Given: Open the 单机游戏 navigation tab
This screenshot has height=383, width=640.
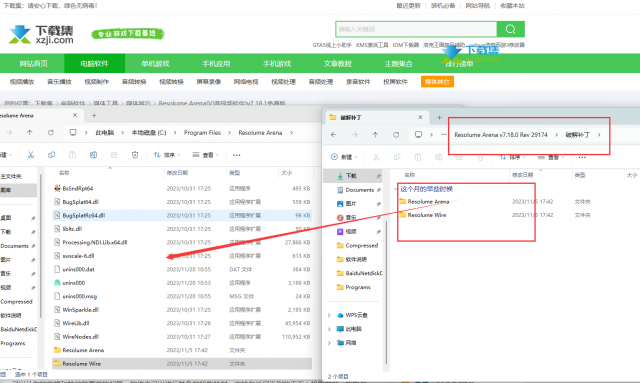Looking at the screenshot, I should [x=155, y=64].
